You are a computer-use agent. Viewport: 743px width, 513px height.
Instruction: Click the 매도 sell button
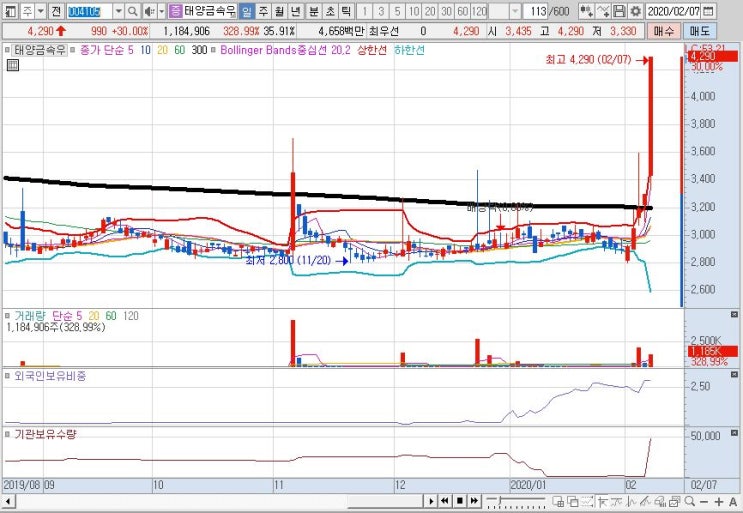pyautogui.click(x=700, y=32)
